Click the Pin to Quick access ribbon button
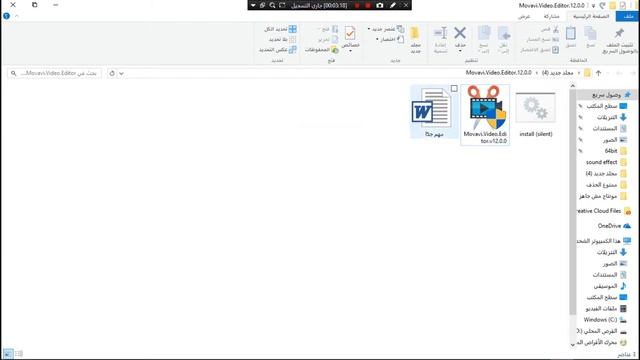 [620, 40]
